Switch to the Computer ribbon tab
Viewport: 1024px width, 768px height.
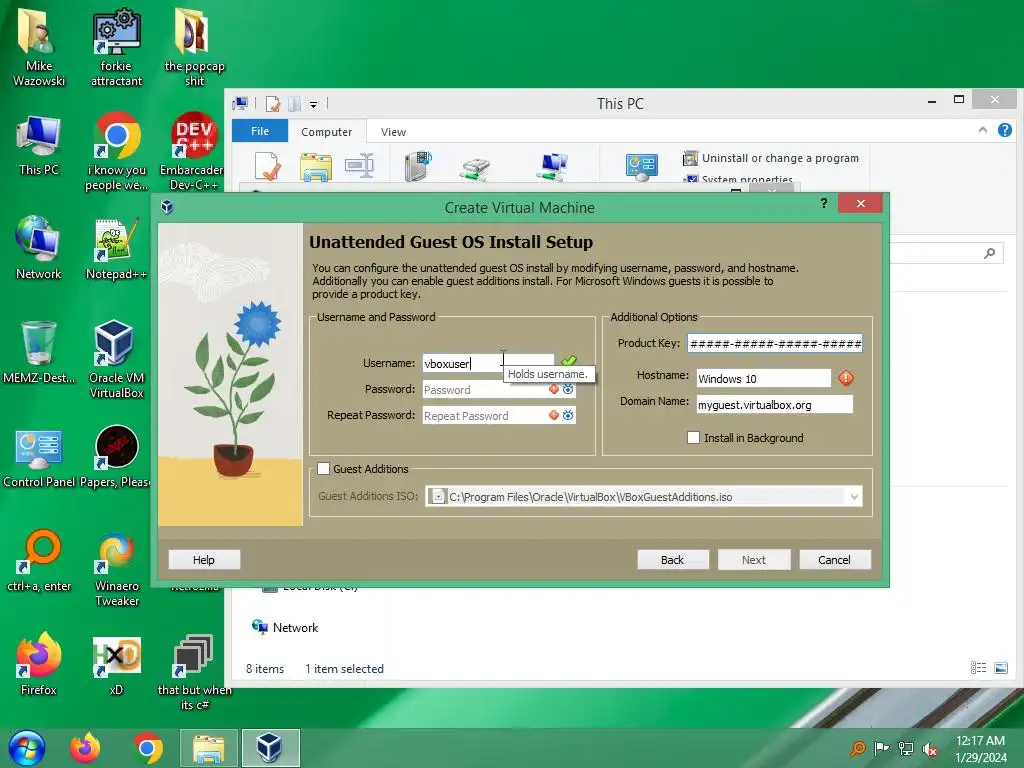[x=327, y=132]
